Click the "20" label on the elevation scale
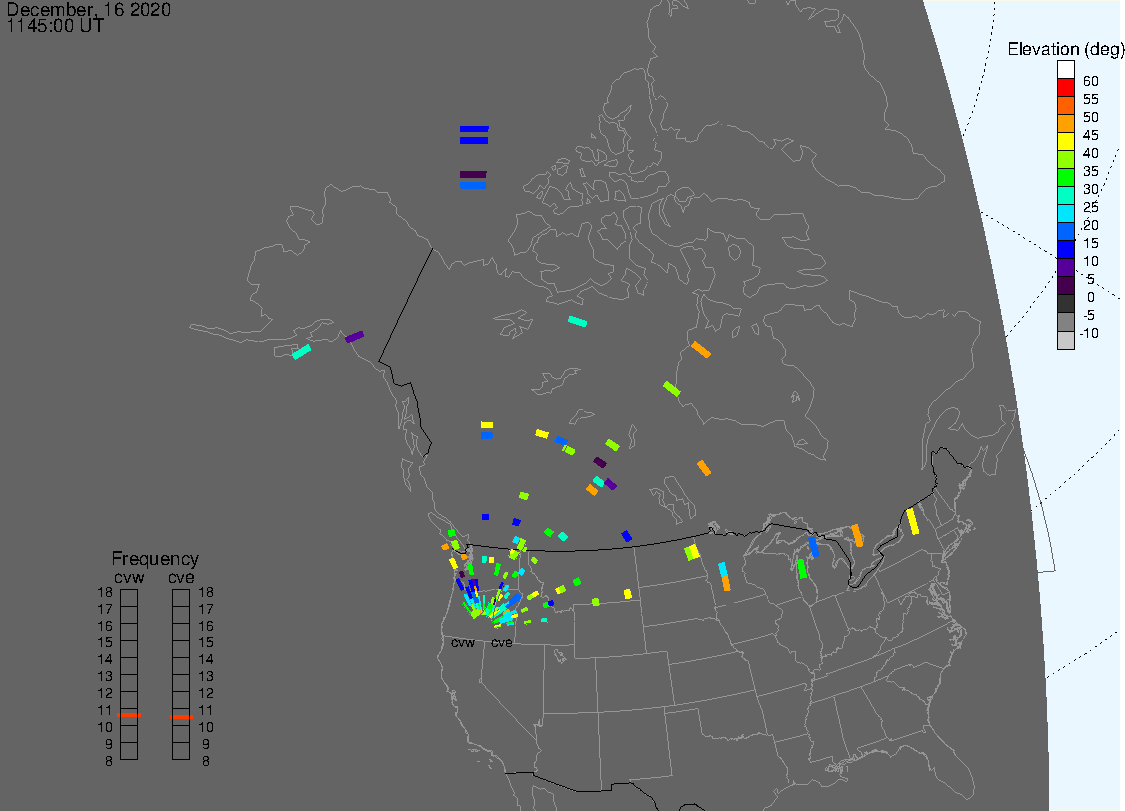This screenshot has height=811, width=1125. pyautogui.click(x=1091, y=225)
